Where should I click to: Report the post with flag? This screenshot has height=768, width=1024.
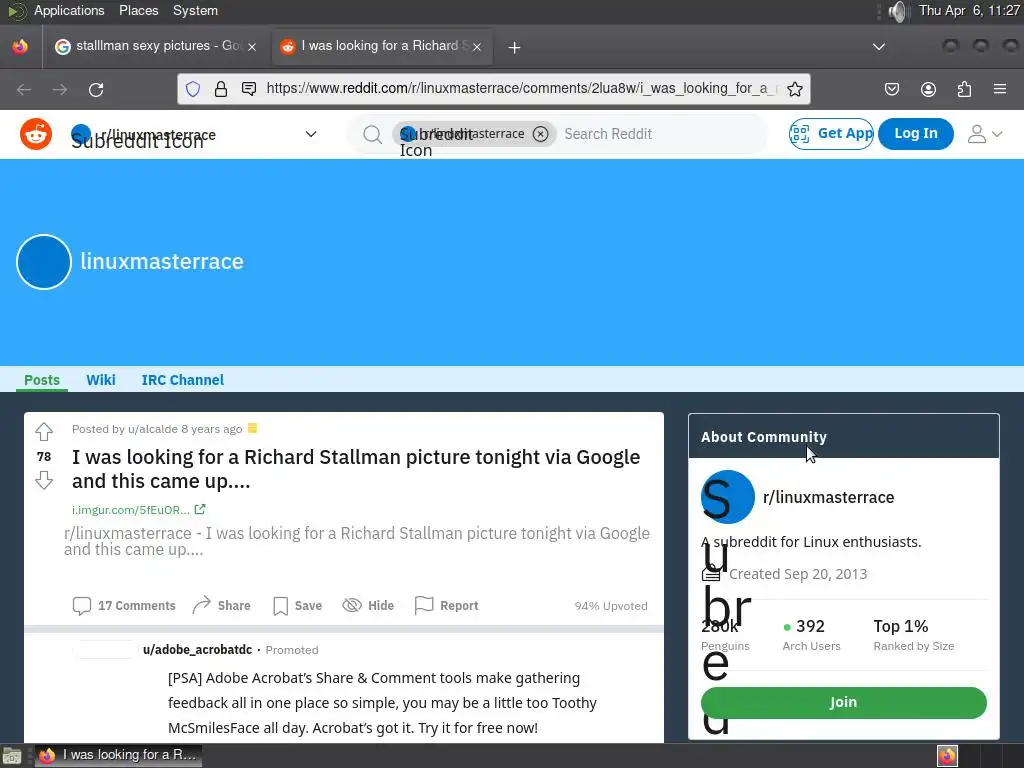tap(447, 605)
